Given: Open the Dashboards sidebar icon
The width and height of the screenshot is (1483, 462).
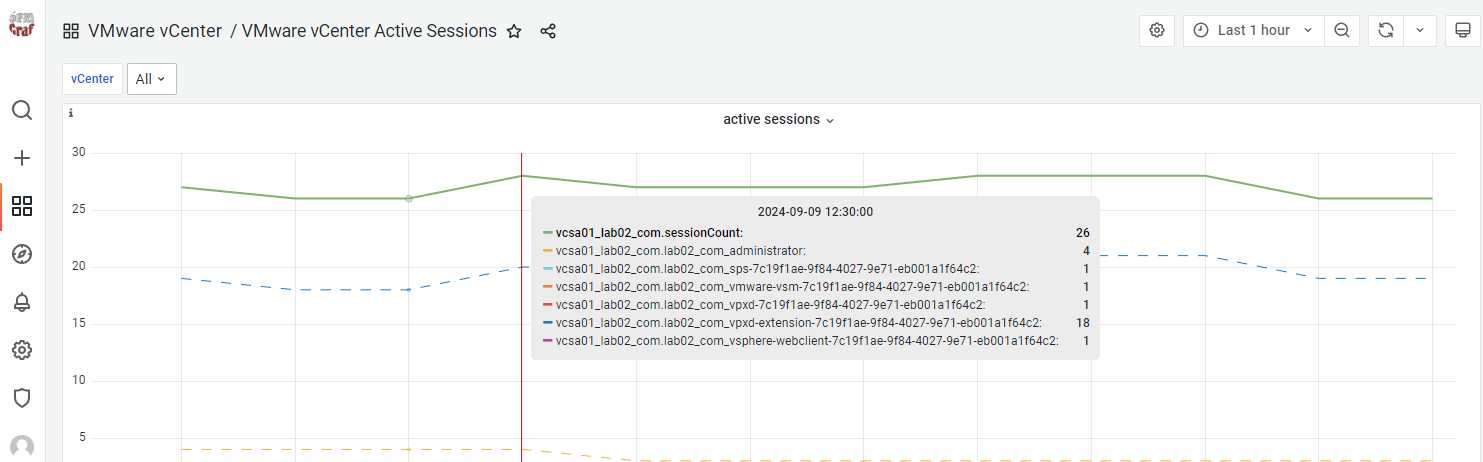Looking at the screenshot, I should [x=22, y=206].
